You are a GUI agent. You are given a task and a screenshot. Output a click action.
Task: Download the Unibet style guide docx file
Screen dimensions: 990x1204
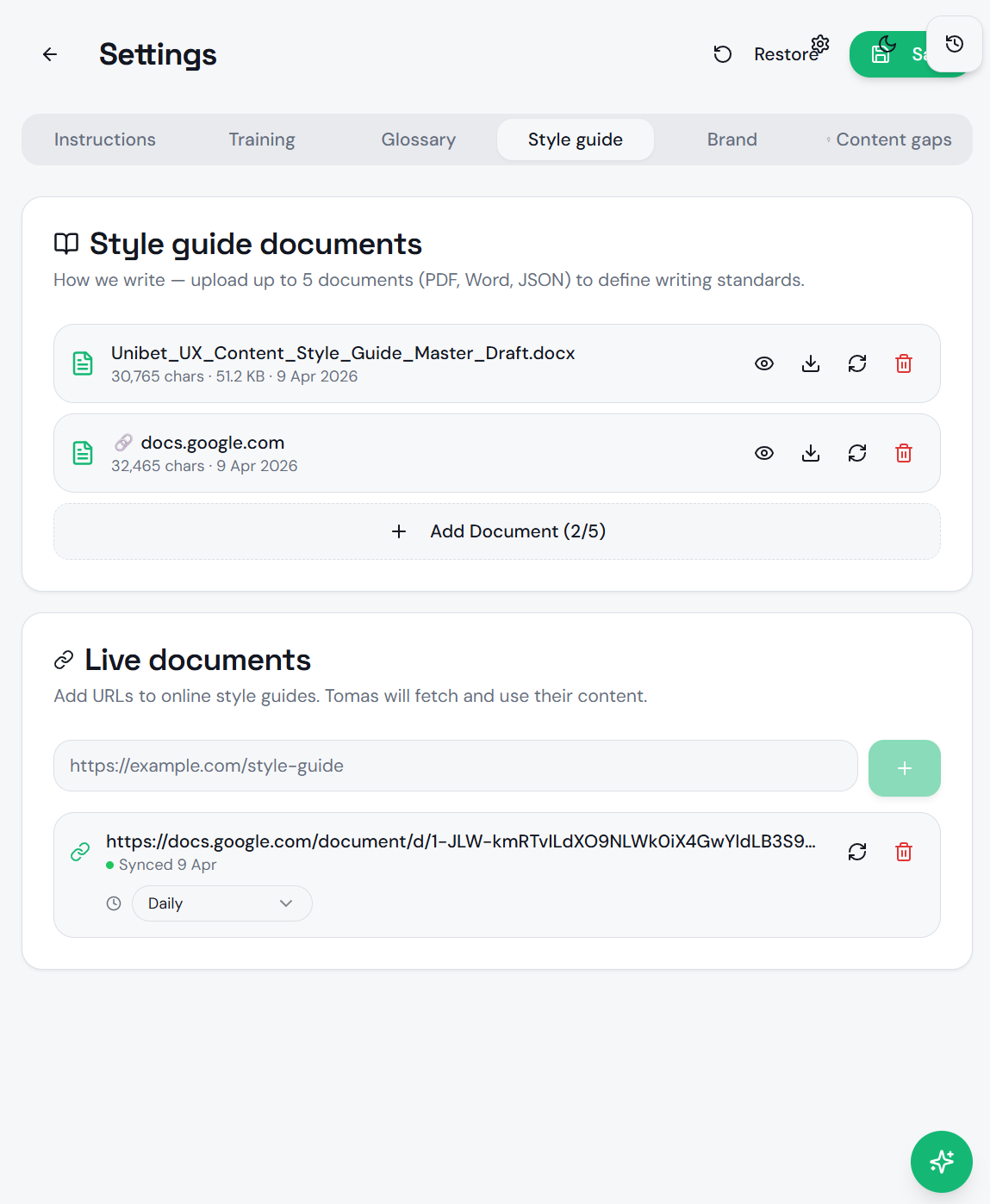pos(810,363)
